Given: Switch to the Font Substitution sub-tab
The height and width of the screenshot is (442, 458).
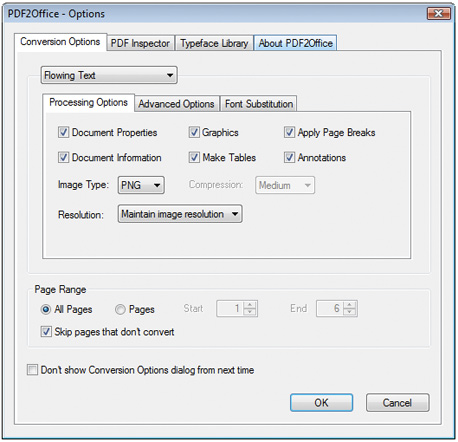Looking at the screenshot, I should (259, 104).
